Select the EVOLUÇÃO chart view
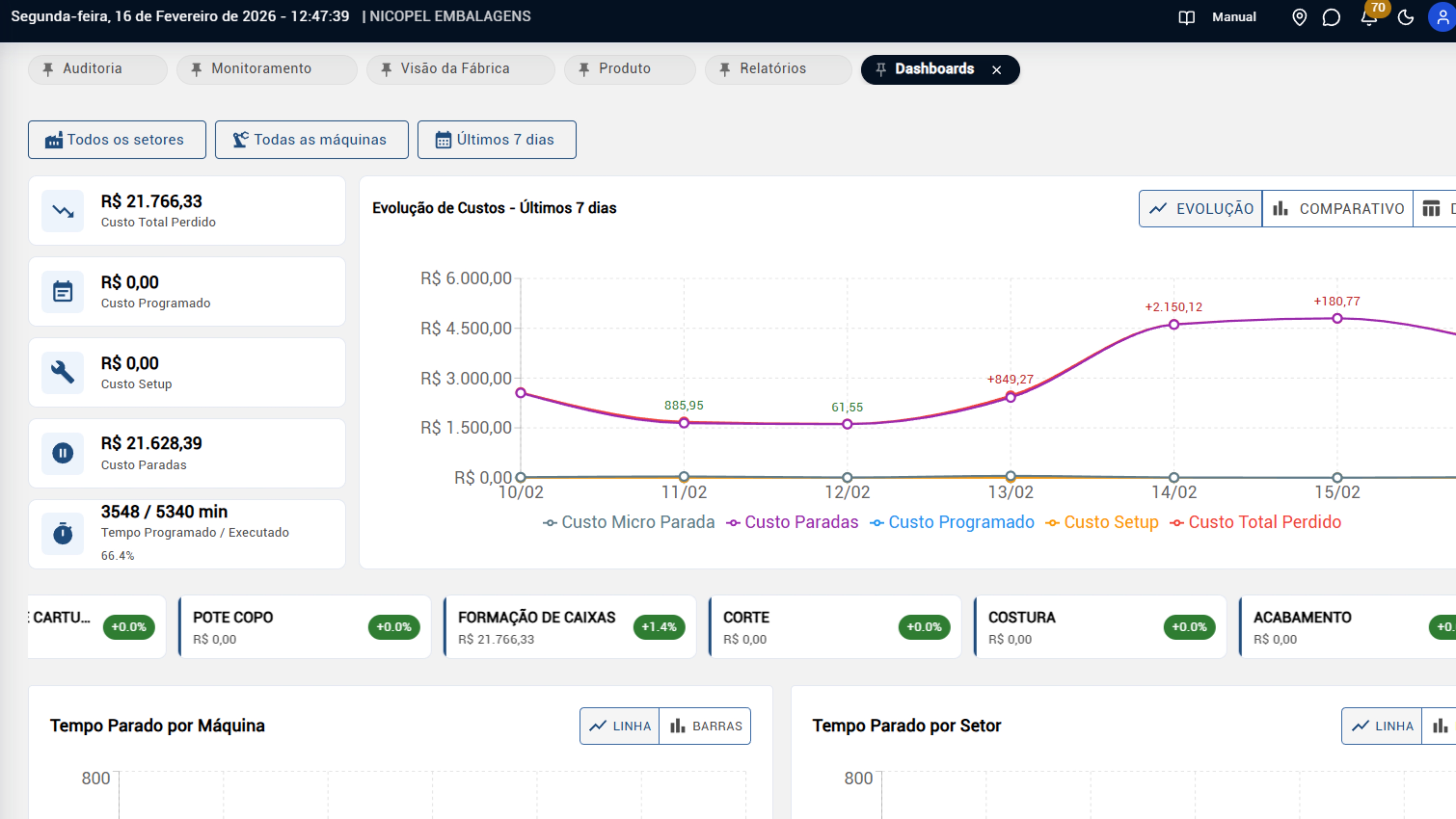 tap(1200, 208)
